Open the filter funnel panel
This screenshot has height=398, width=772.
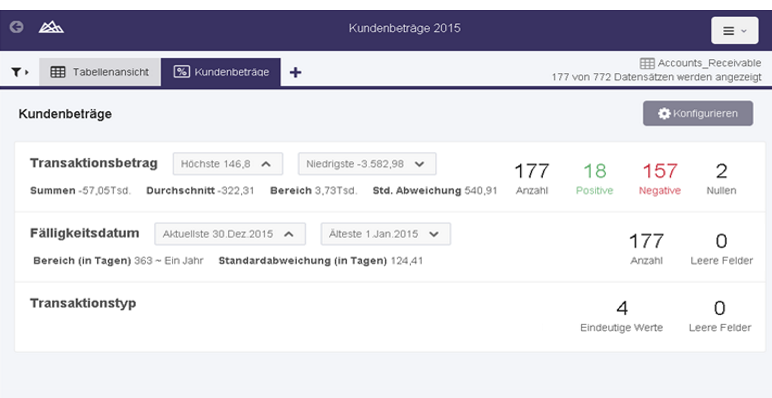coord(20,72)
